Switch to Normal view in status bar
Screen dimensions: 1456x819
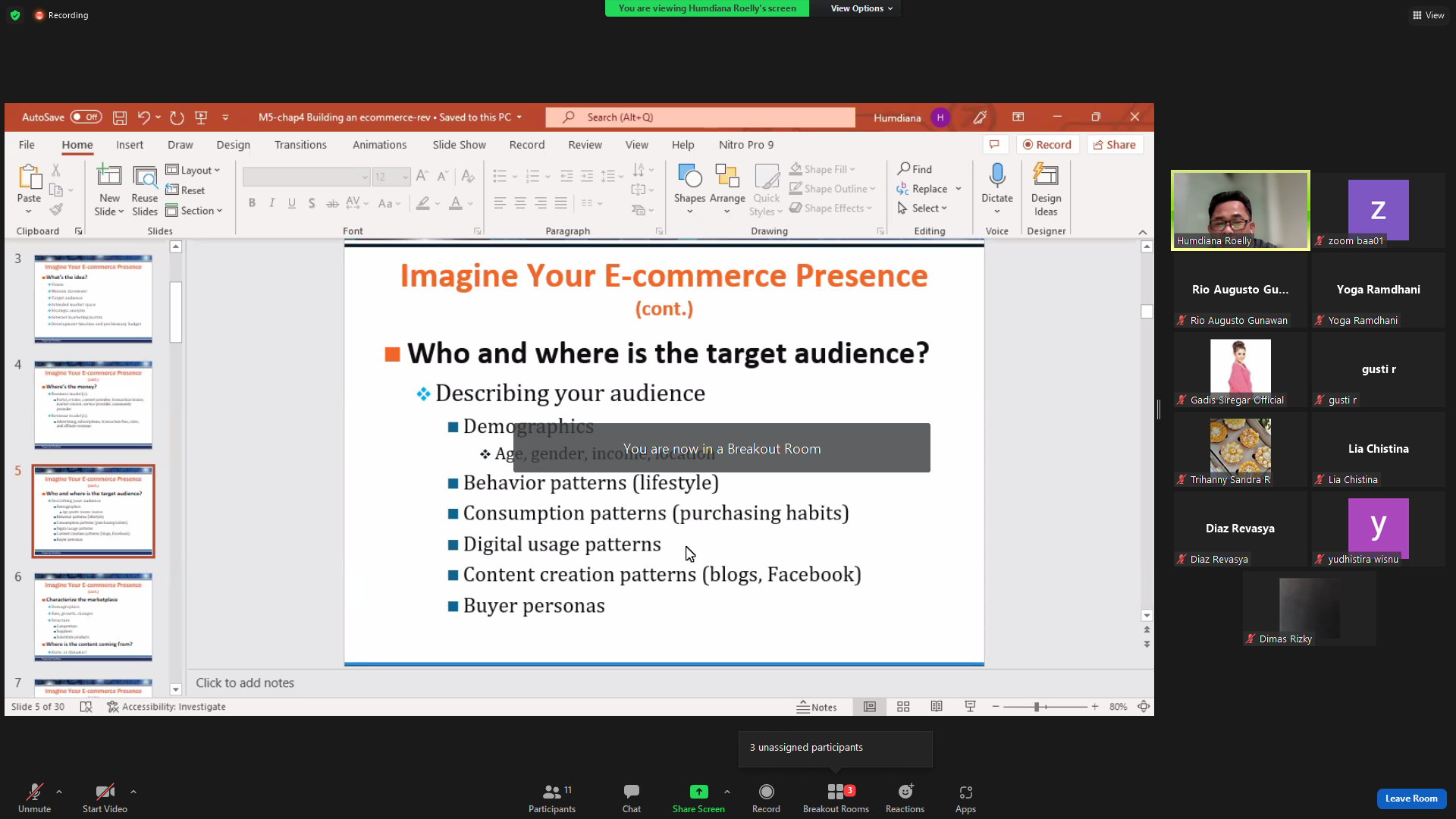point(870,707)
